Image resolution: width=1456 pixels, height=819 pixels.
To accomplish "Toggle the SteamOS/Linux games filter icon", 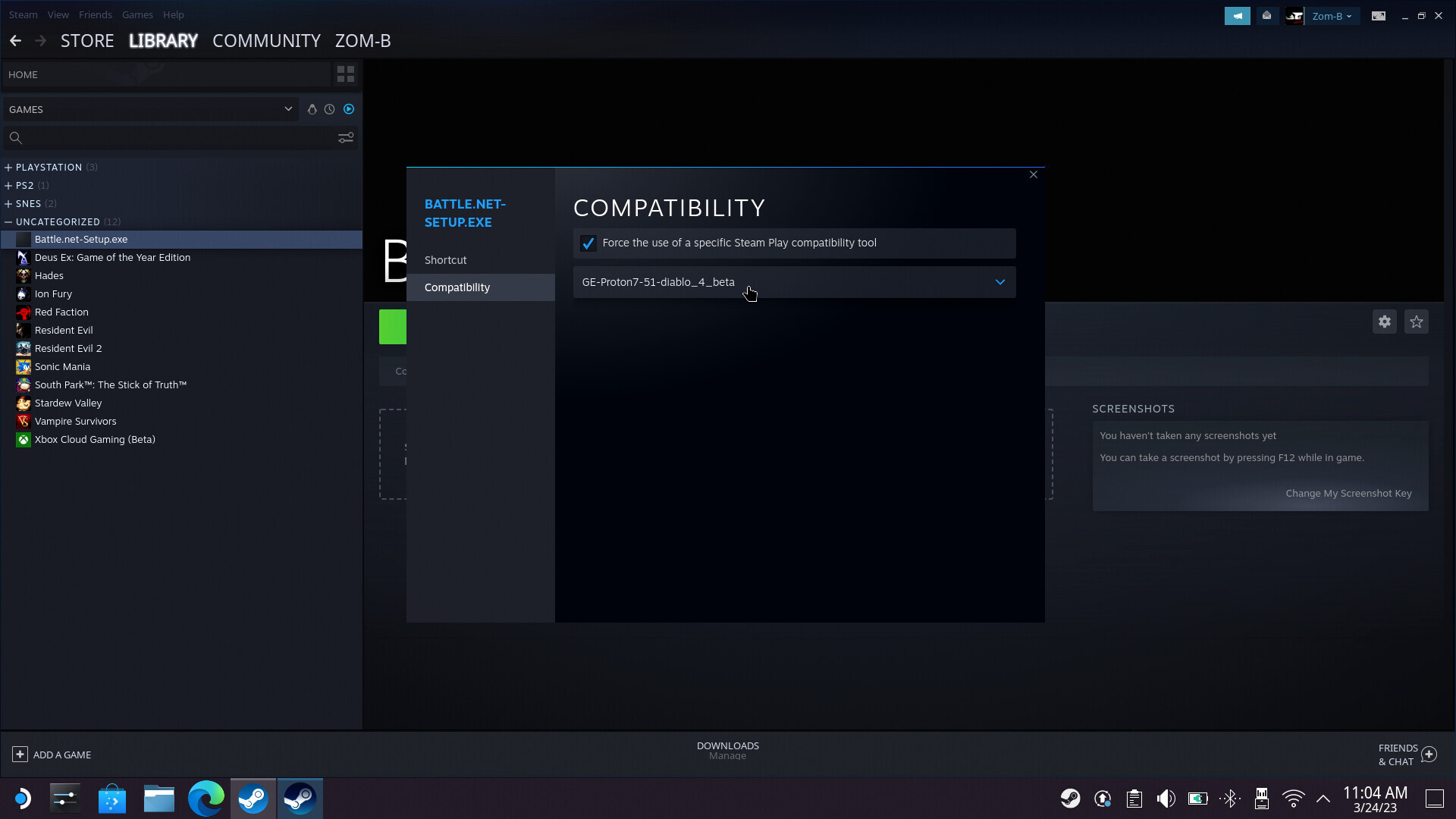I will (312, 109).
